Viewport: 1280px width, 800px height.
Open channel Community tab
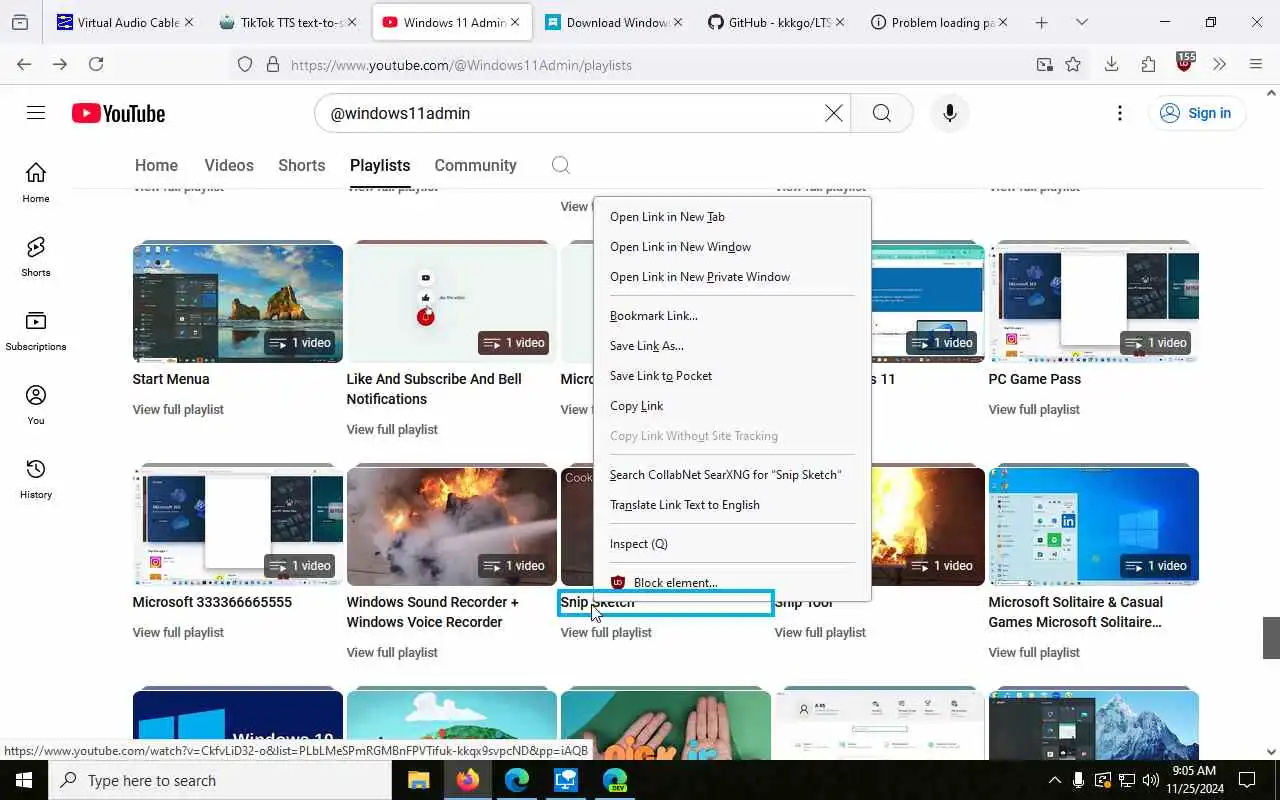[475, 165]
